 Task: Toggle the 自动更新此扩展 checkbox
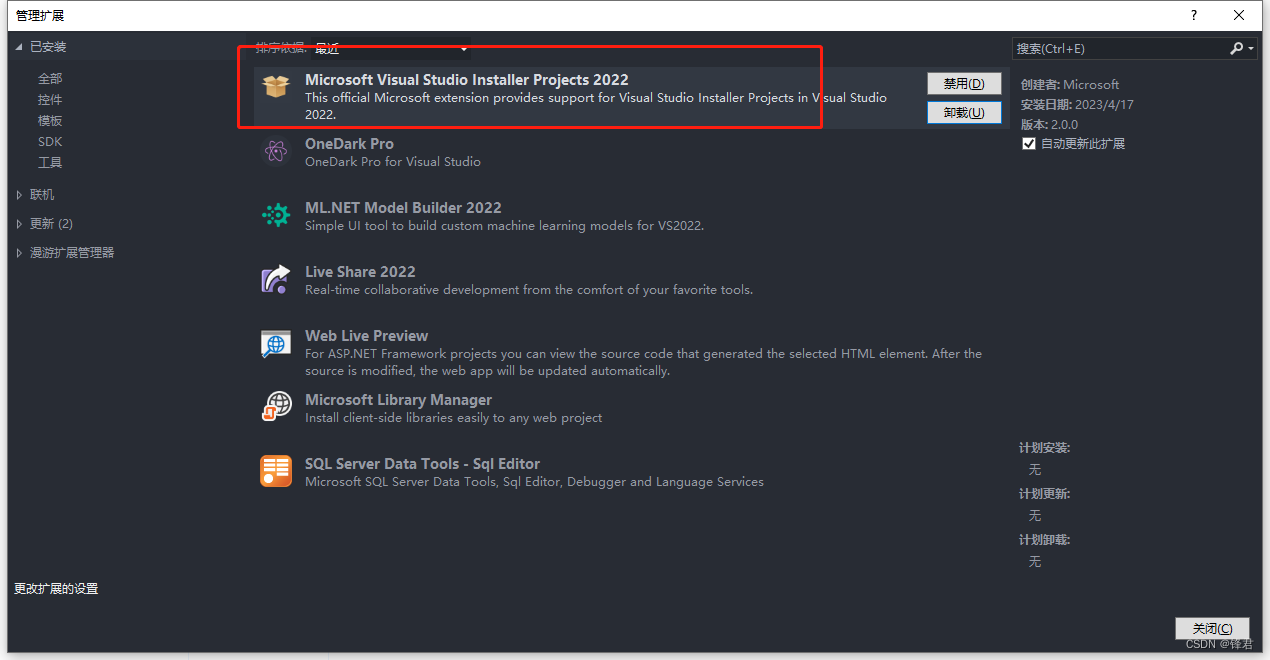[x=1029, y=144]
